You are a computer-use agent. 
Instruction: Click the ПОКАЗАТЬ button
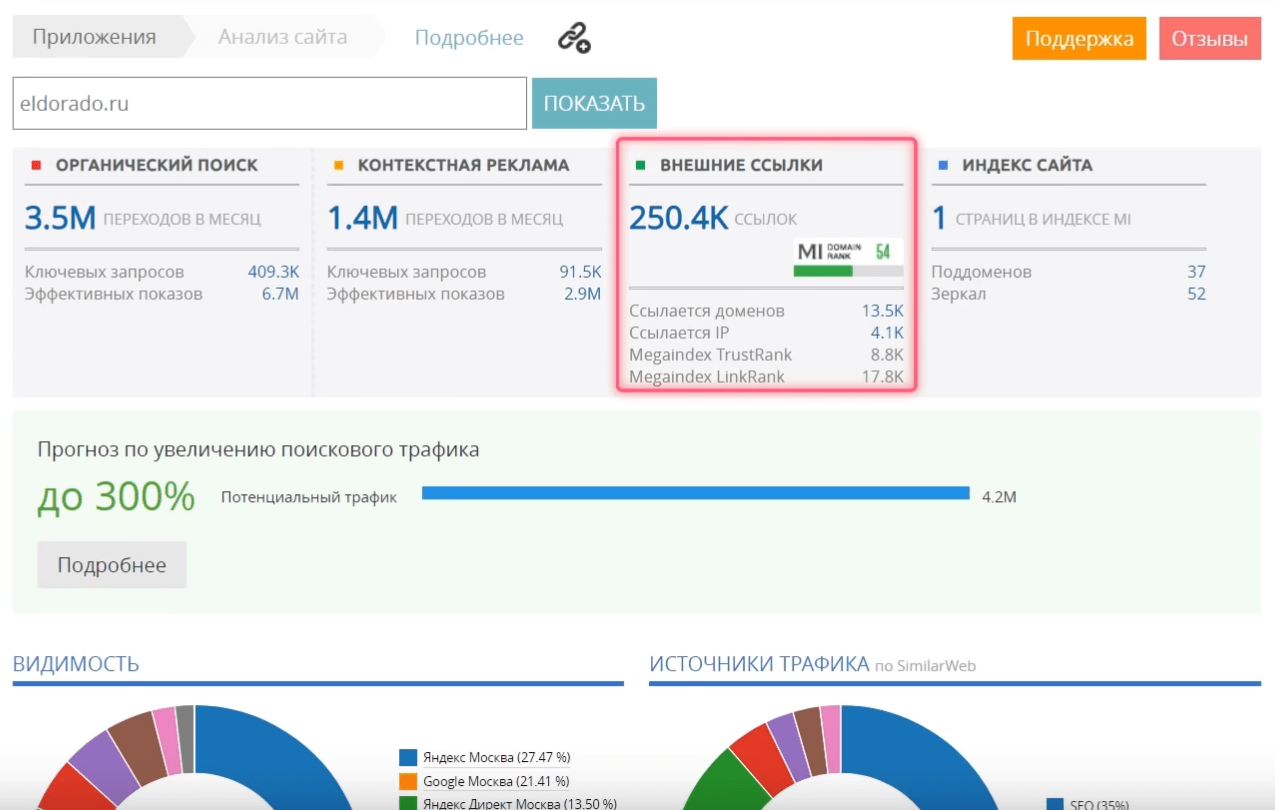594,104
